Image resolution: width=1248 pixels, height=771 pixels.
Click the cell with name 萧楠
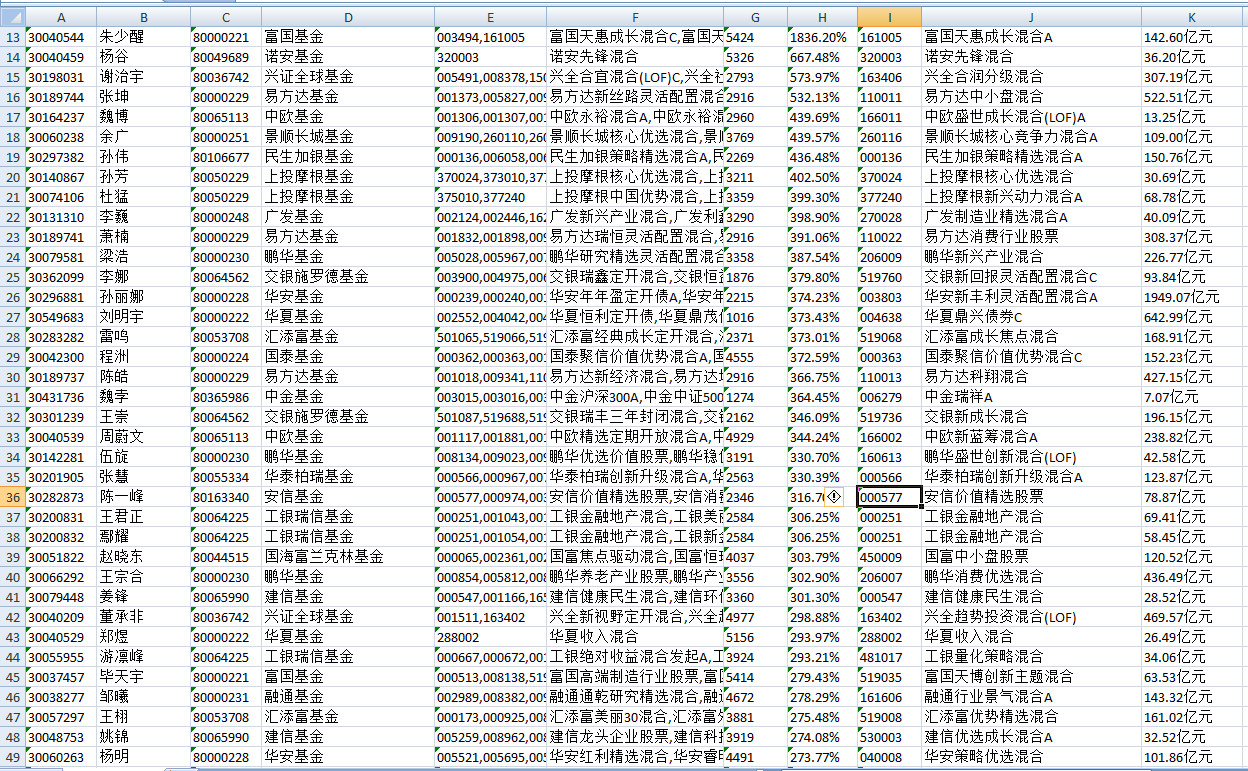click(144, 237)
